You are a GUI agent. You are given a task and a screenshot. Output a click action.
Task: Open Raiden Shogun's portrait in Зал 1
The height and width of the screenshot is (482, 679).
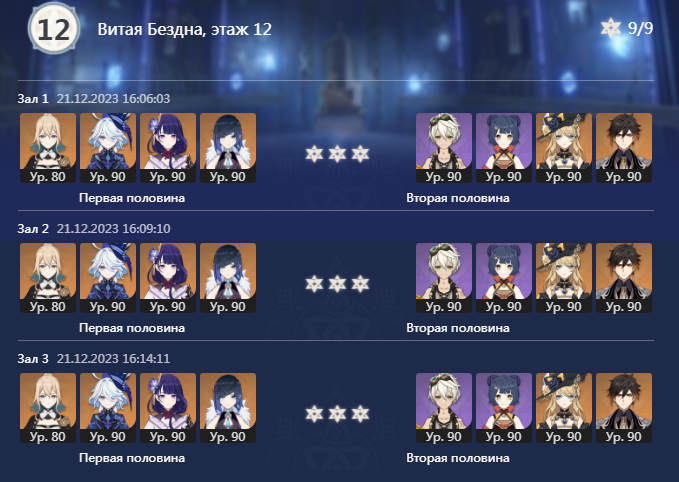point(168,148)
